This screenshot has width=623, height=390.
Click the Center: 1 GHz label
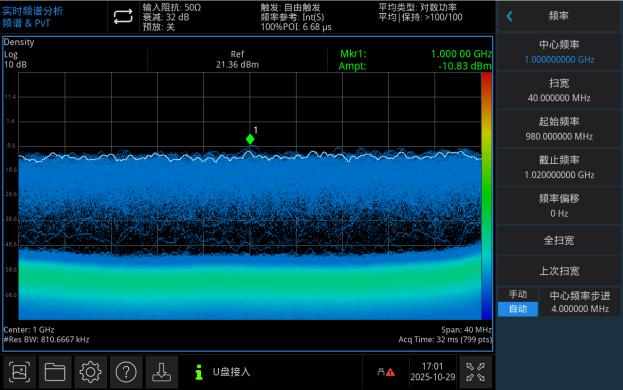(x=29, y=330)
